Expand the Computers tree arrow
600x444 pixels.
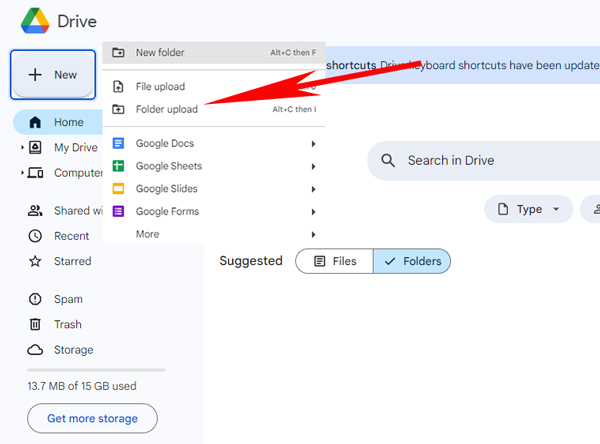(22, 173)
